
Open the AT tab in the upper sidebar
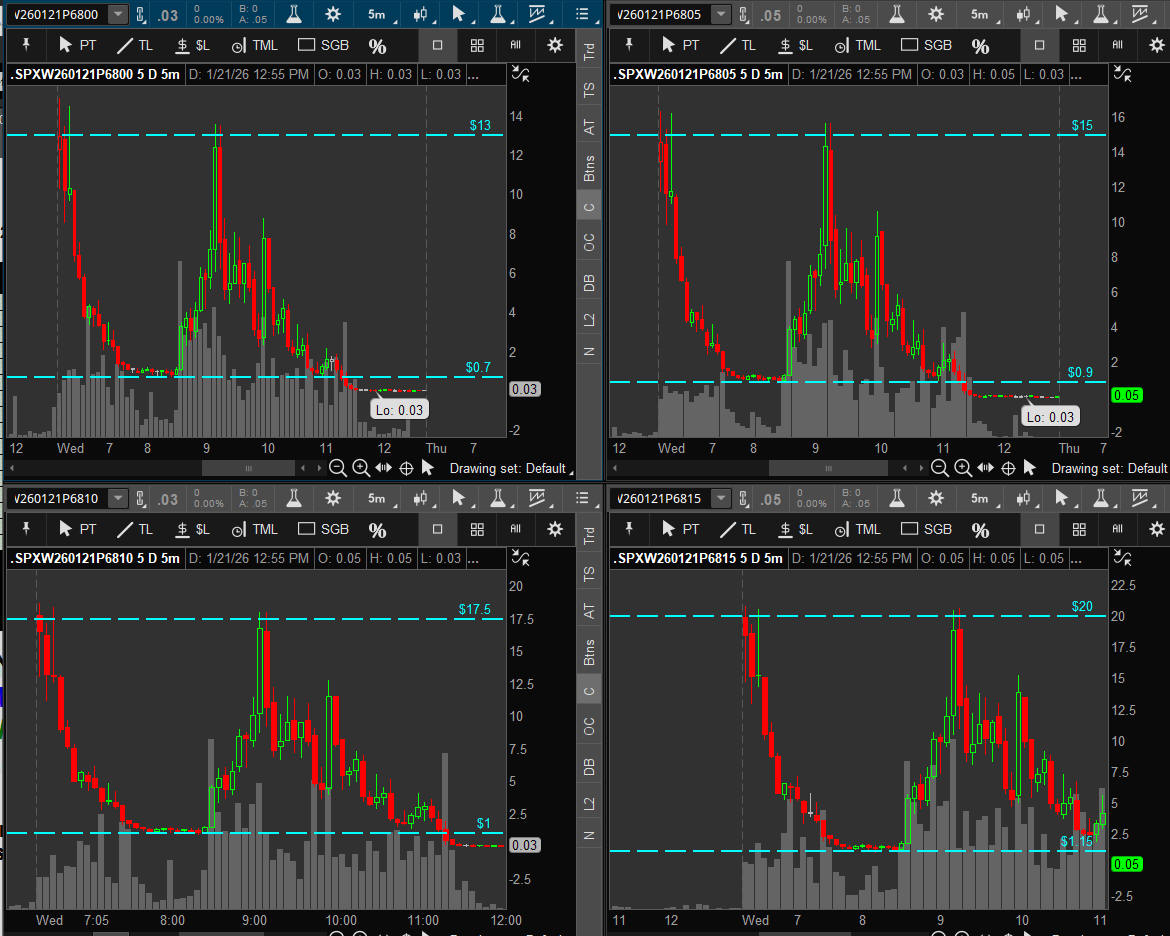(x=589, y=127)
